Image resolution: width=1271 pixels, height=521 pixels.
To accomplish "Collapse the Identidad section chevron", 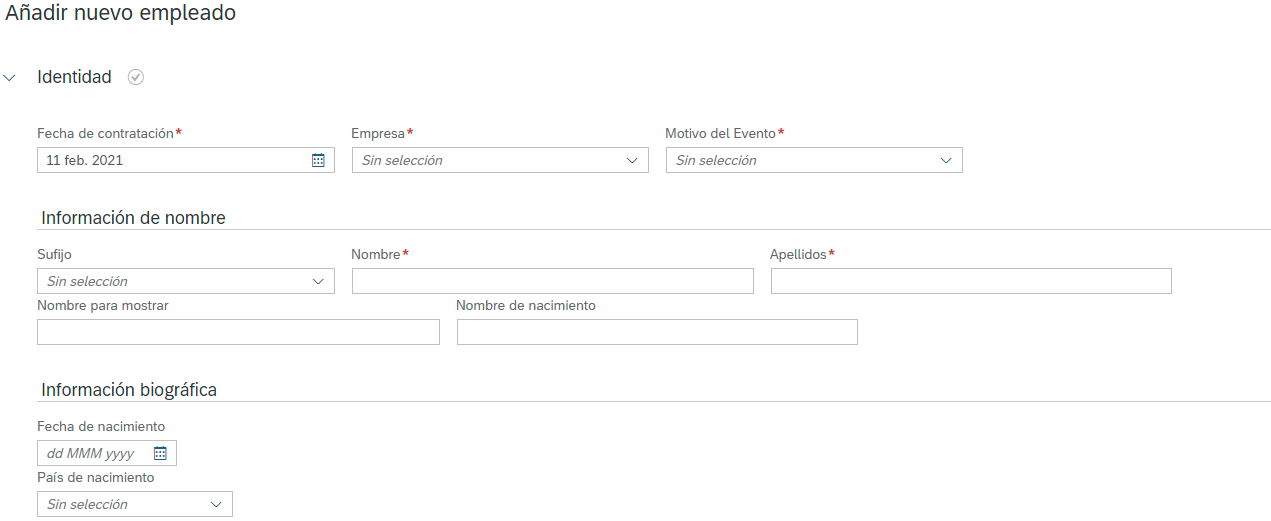I will tap(10, 77).
